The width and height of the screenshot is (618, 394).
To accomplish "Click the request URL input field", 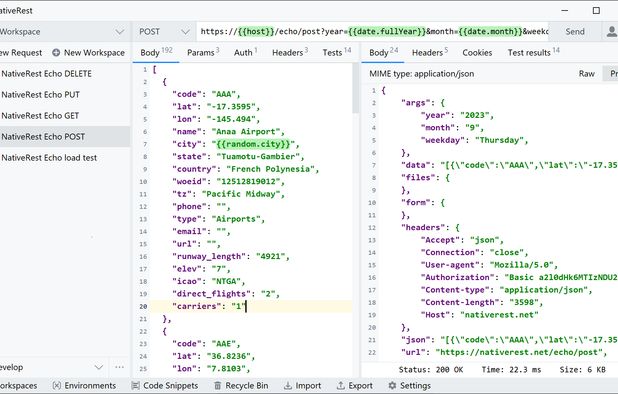I will pyautogui.click(x=372, y=32).
